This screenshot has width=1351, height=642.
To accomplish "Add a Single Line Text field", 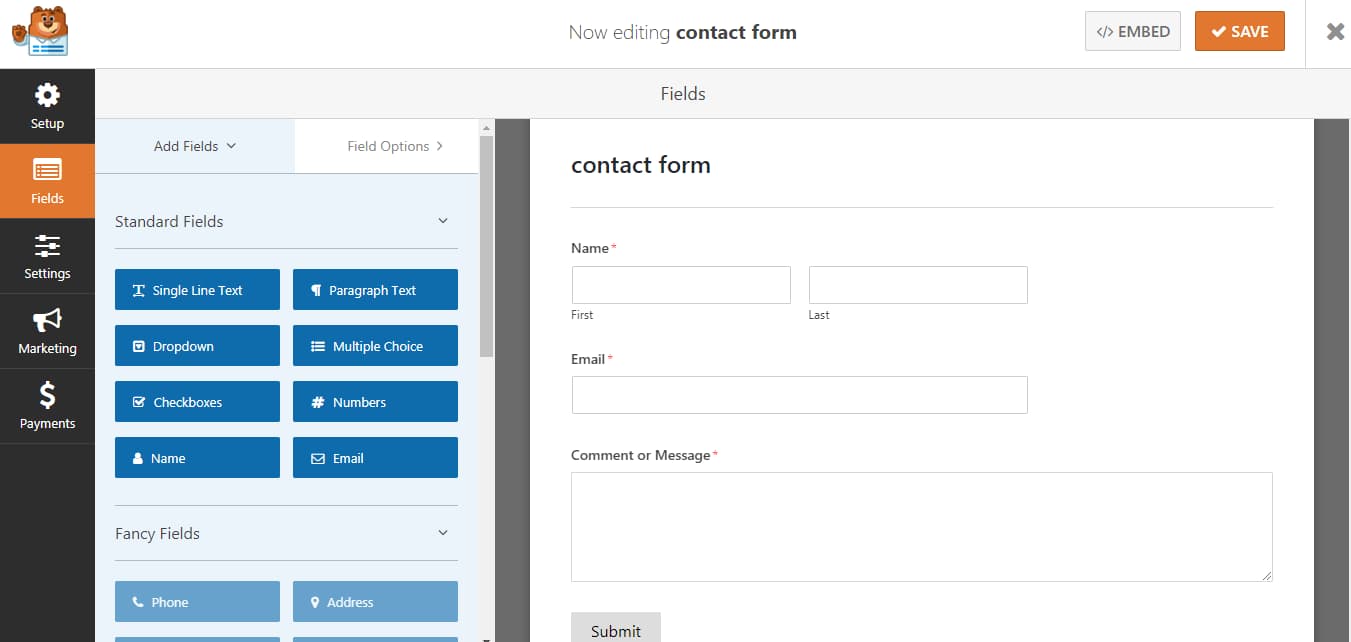I will pos(197,289).
